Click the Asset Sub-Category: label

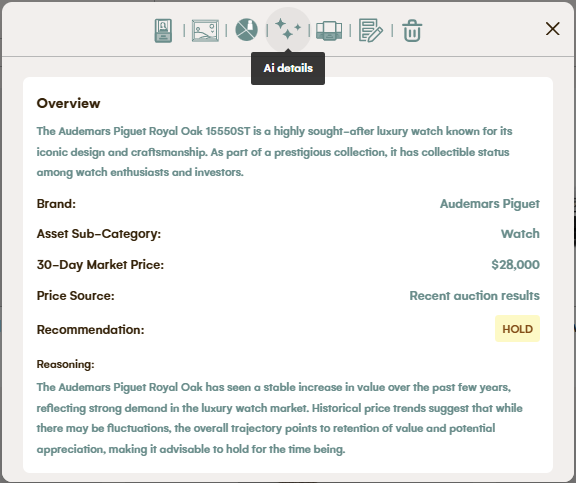tap(99, 234)
